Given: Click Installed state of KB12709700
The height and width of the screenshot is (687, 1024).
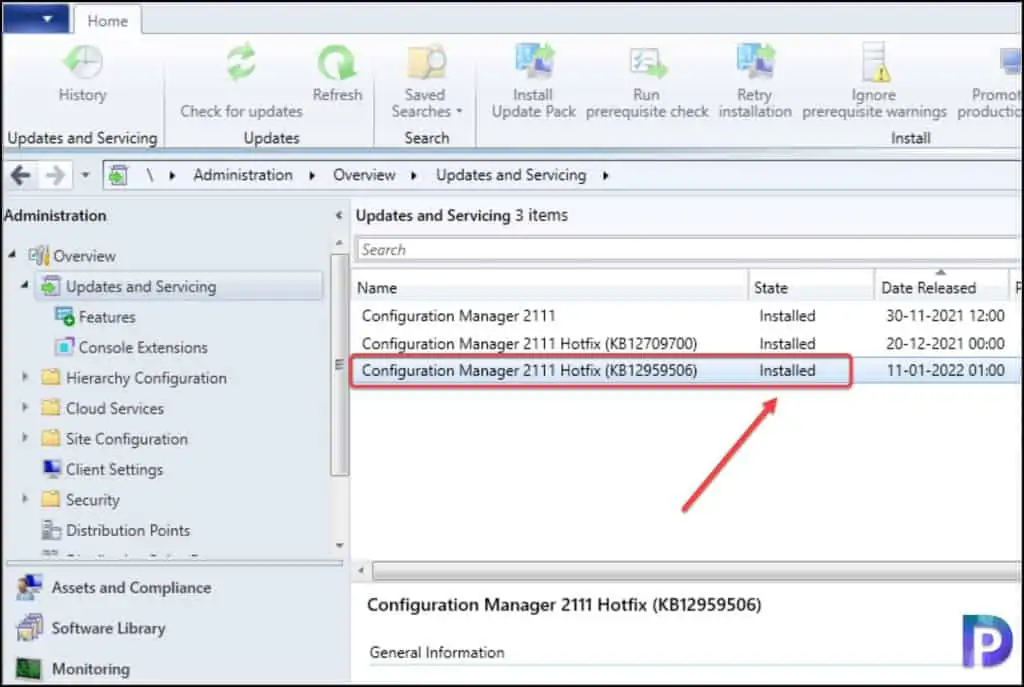Looking at the screenshot, I should (x=787, y=344).
